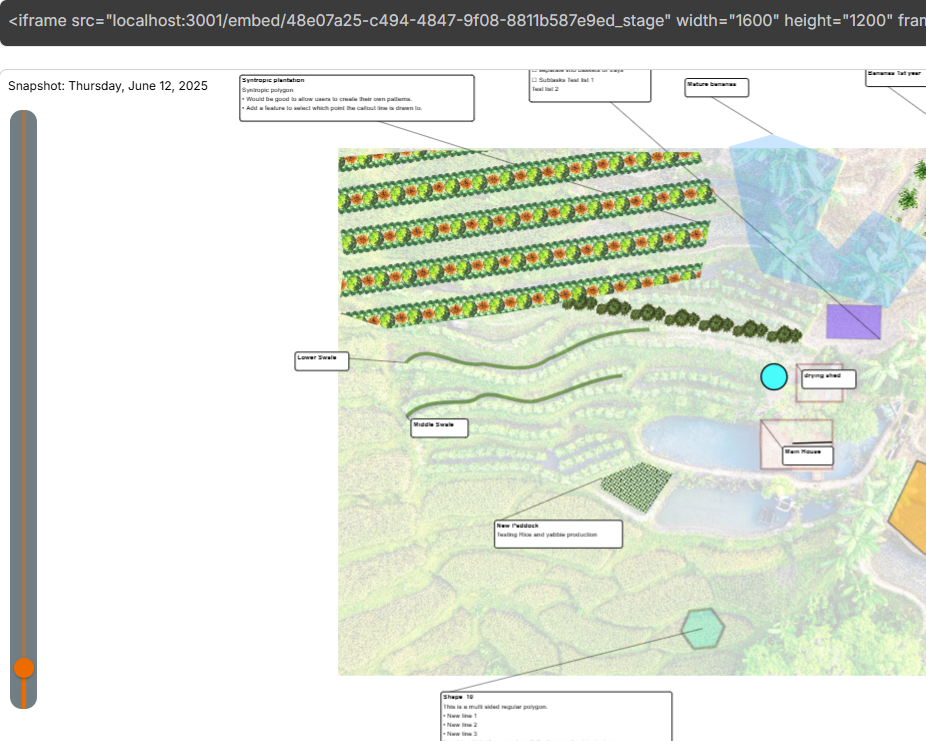The width and height of the screenshot is (926, 741).
Task: Open the Syntropic plantation callout
Action: (x=356, y=97)
